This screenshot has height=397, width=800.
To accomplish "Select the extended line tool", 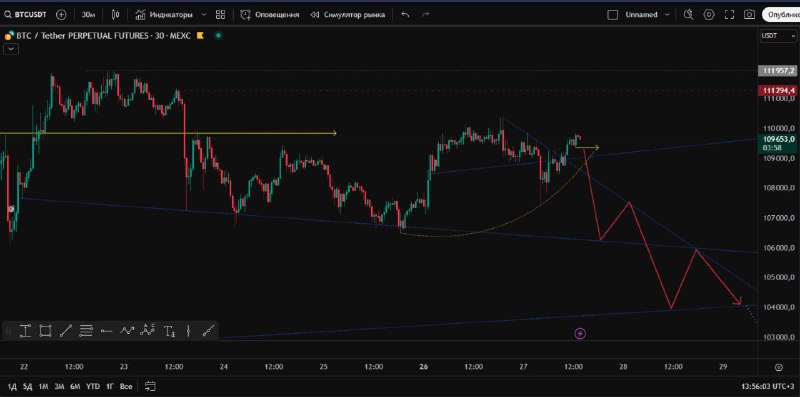I will pyautogui.click(x=208, y=331).
